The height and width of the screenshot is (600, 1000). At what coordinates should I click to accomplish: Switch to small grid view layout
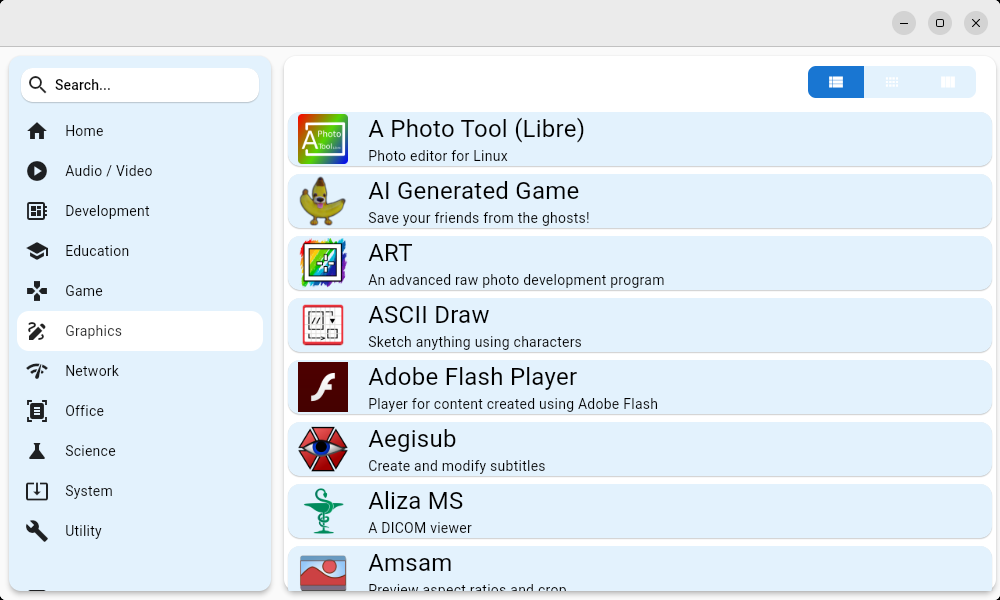pyautogui.click(x=892, y=82)
